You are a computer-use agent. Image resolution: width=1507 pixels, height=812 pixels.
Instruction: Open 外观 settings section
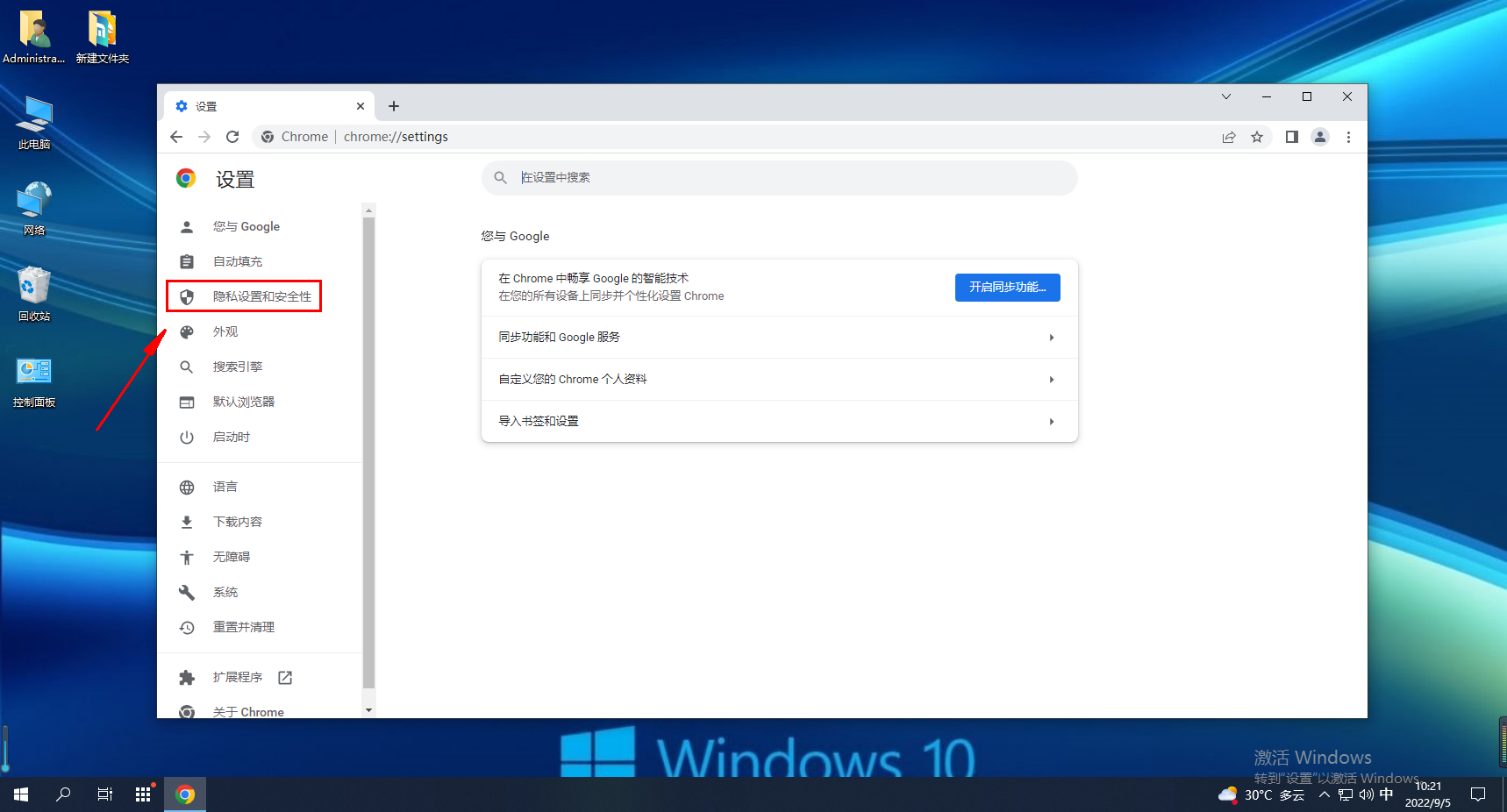(x=225, y=331)
